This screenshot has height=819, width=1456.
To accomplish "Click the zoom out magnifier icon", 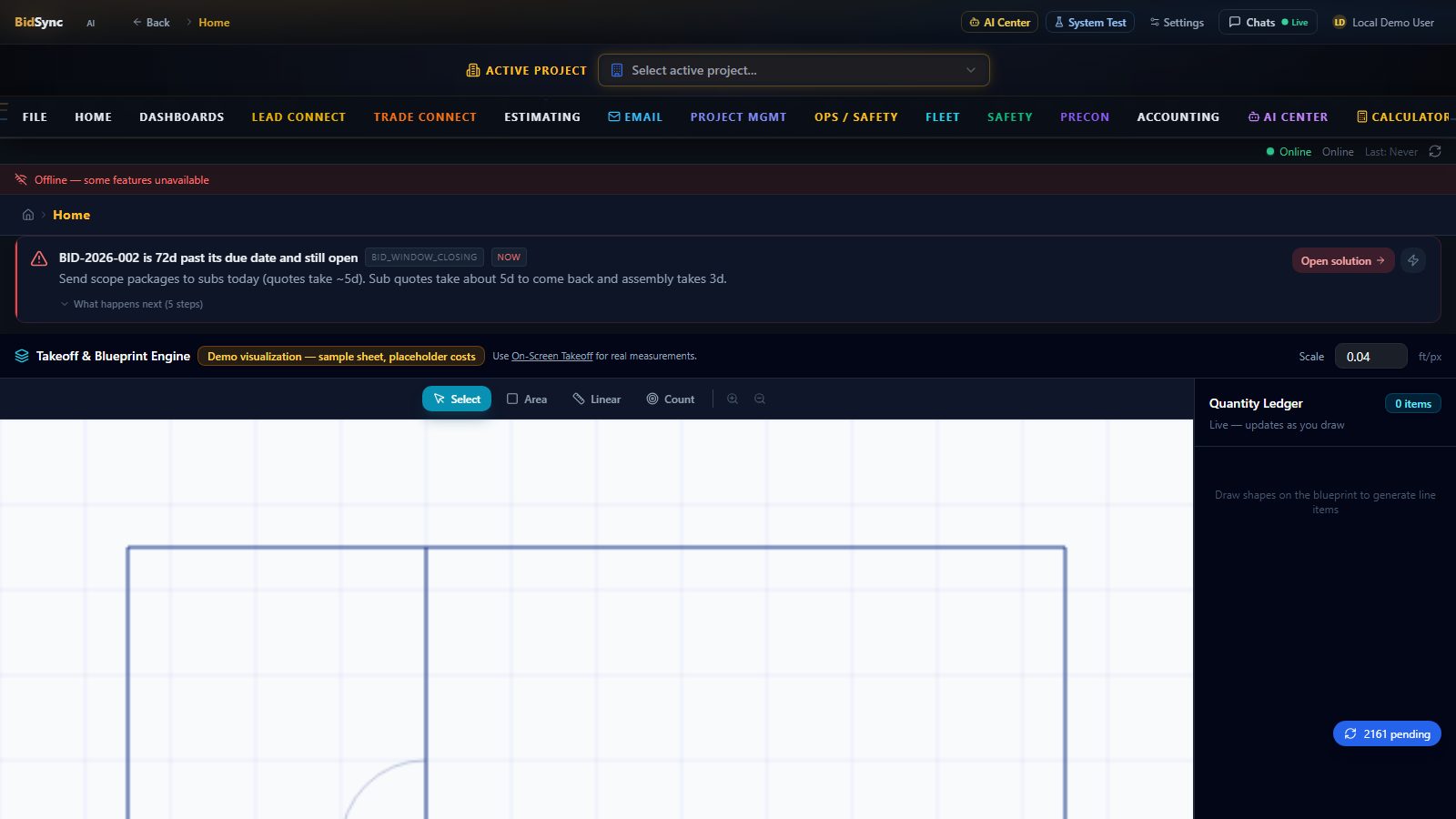I will 760,399.
